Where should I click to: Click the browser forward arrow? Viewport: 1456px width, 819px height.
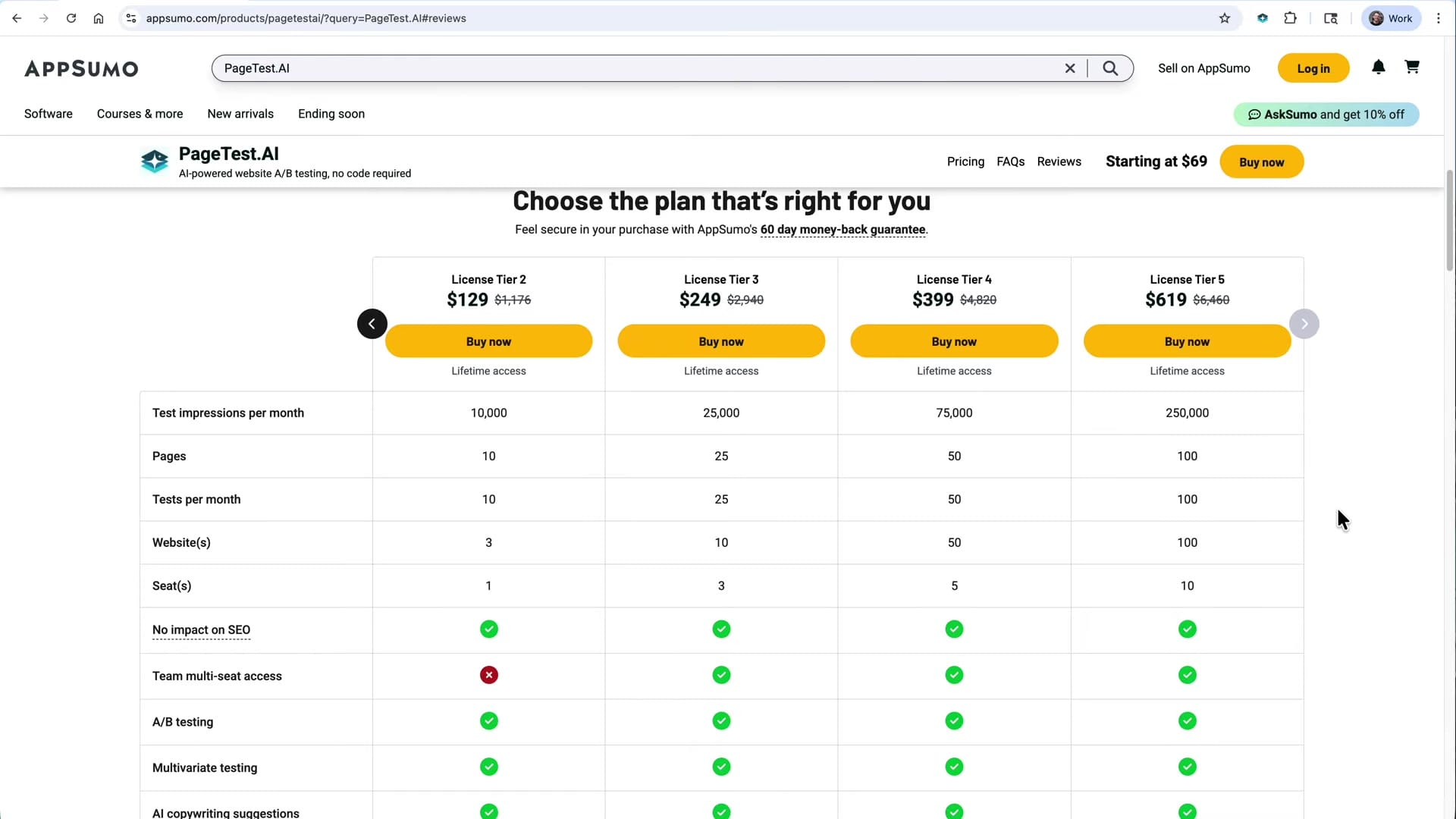[x=44, y=18]
